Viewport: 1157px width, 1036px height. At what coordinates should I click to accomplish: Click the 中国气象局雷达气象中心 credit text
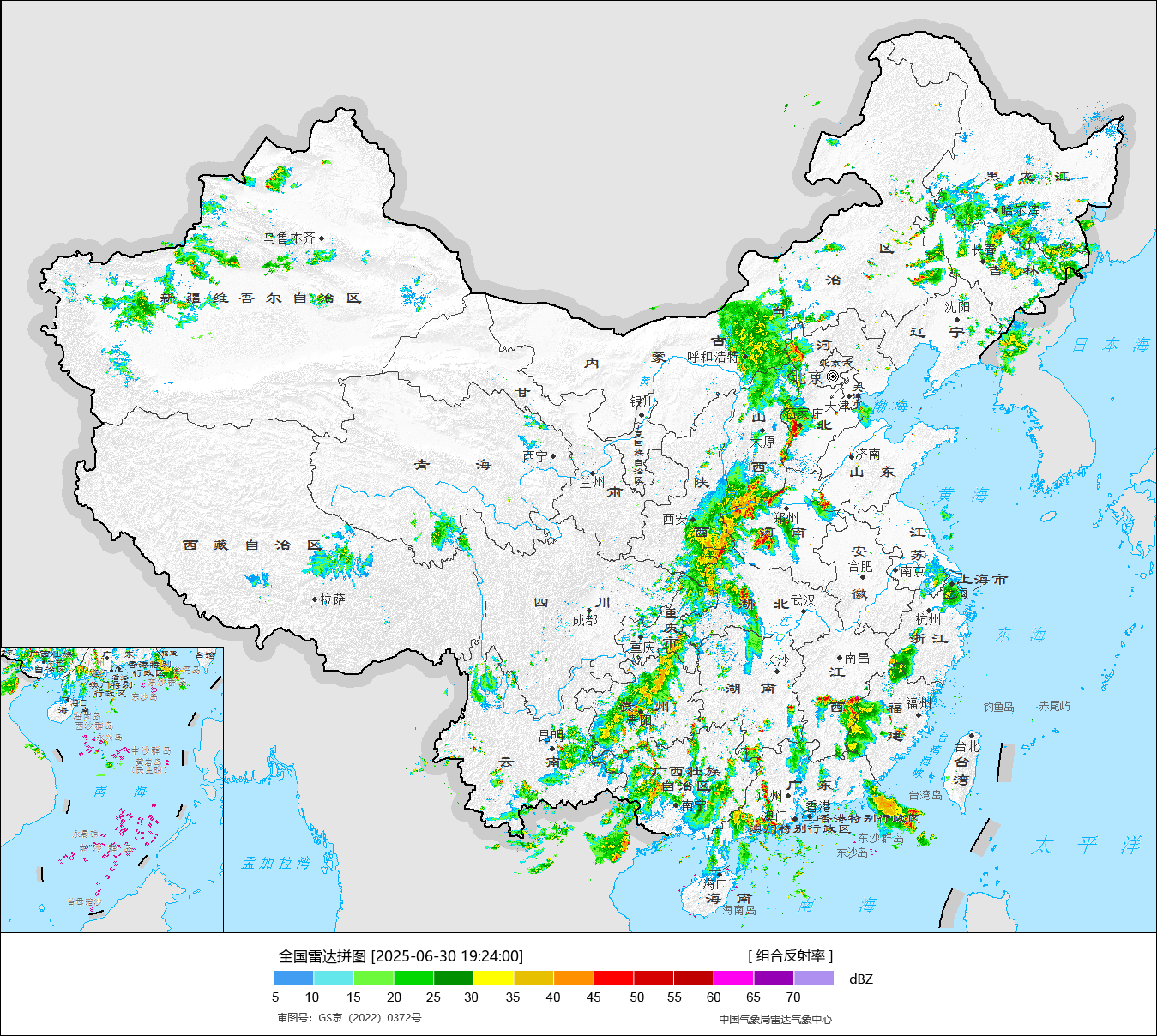click(775, 1019)
